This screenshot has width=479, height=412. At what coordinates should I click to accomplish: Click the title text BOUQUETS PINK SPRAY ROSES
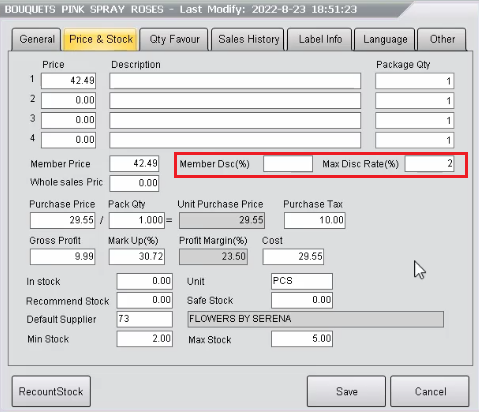pos(84,9)
